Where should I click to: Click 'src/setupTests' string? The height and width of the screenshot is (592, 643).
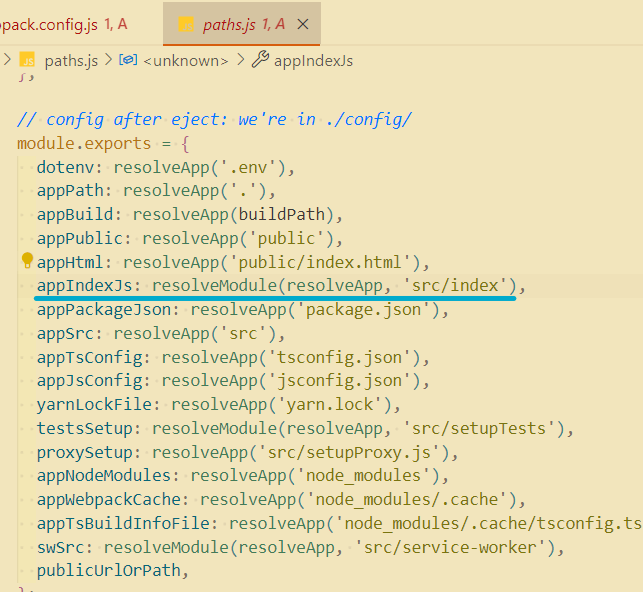[x=479, y=429]
